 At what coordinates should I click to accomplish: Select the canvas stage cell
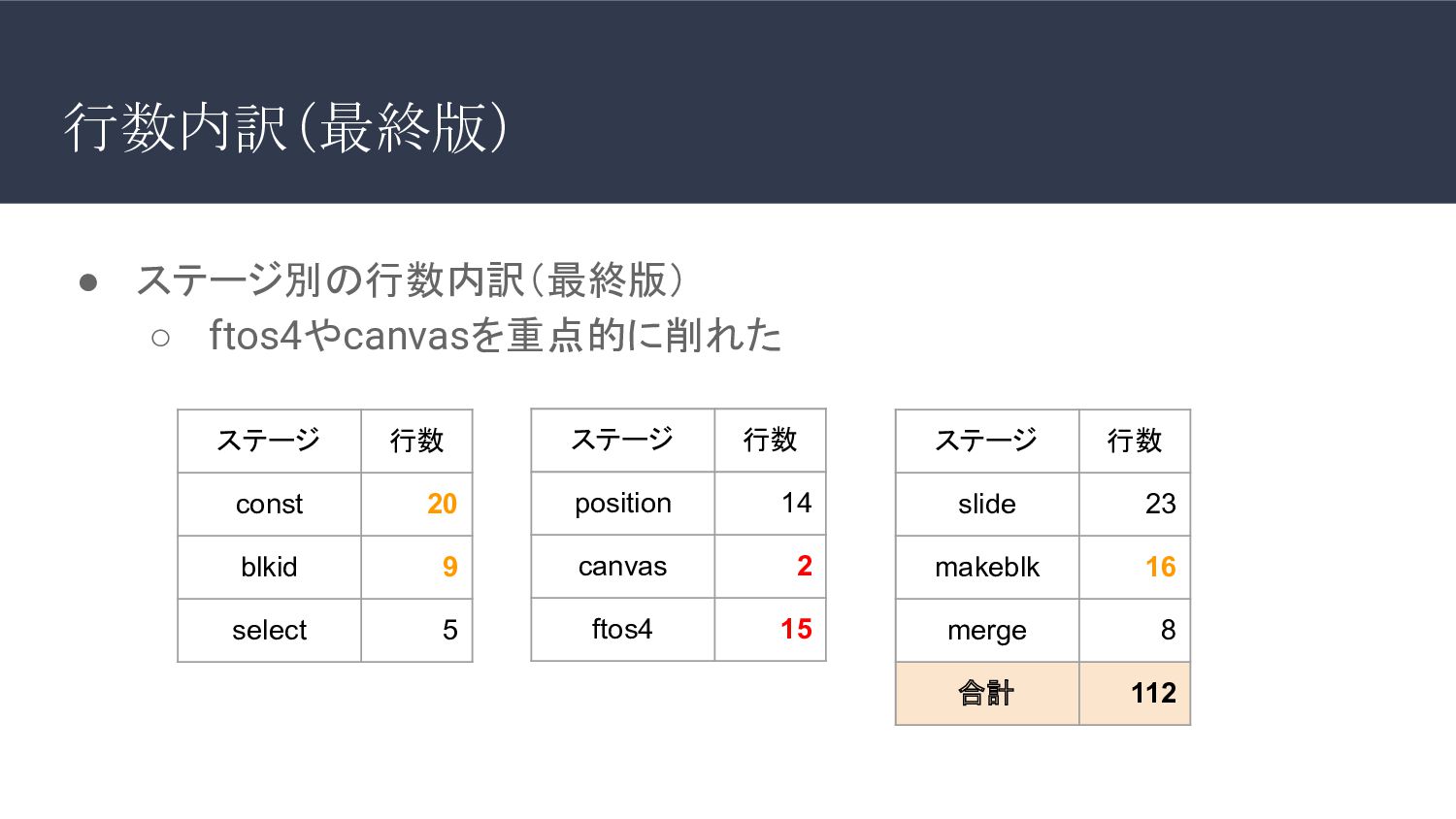point(622,567)
